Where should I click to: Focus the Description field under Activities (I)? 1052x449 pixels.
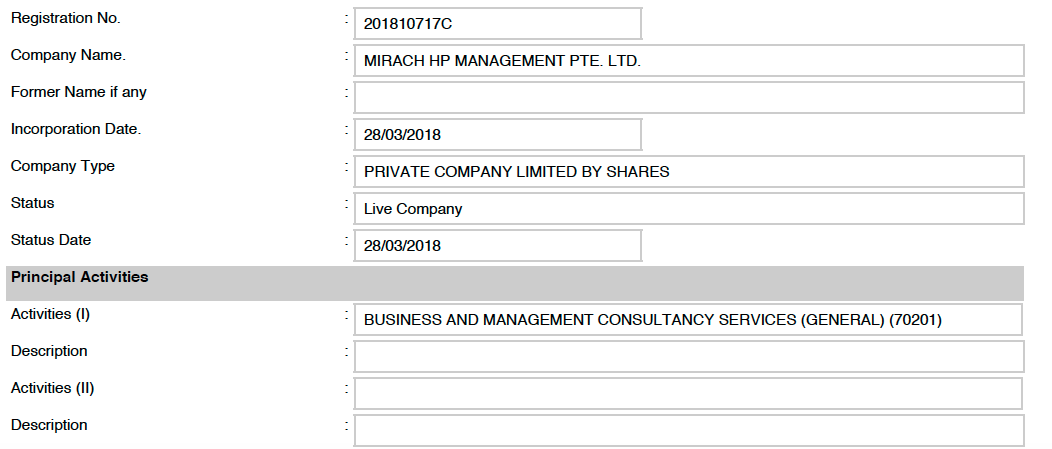tap(688, 356)
